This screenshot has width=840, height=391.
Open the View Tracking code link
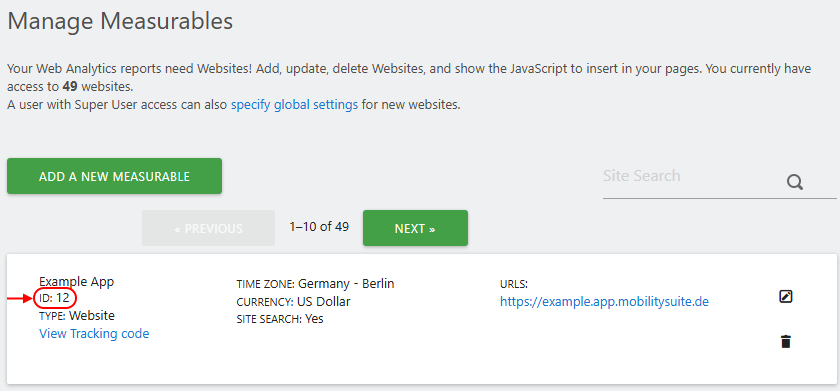coord(94,334)
